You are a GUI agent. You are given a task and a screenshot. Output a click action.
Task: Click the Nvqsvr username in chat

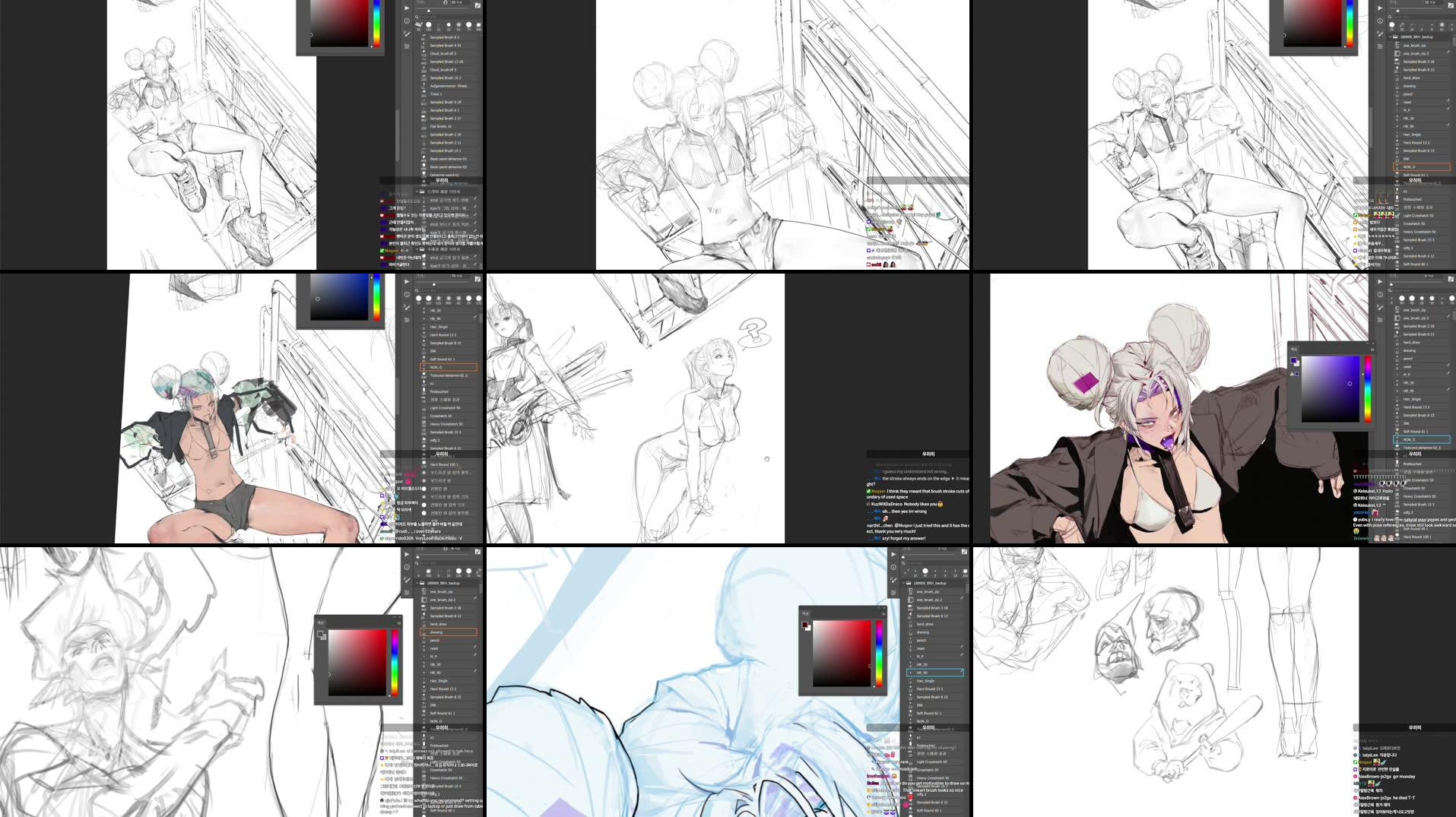pyautogui.click(x=879, y=491)
